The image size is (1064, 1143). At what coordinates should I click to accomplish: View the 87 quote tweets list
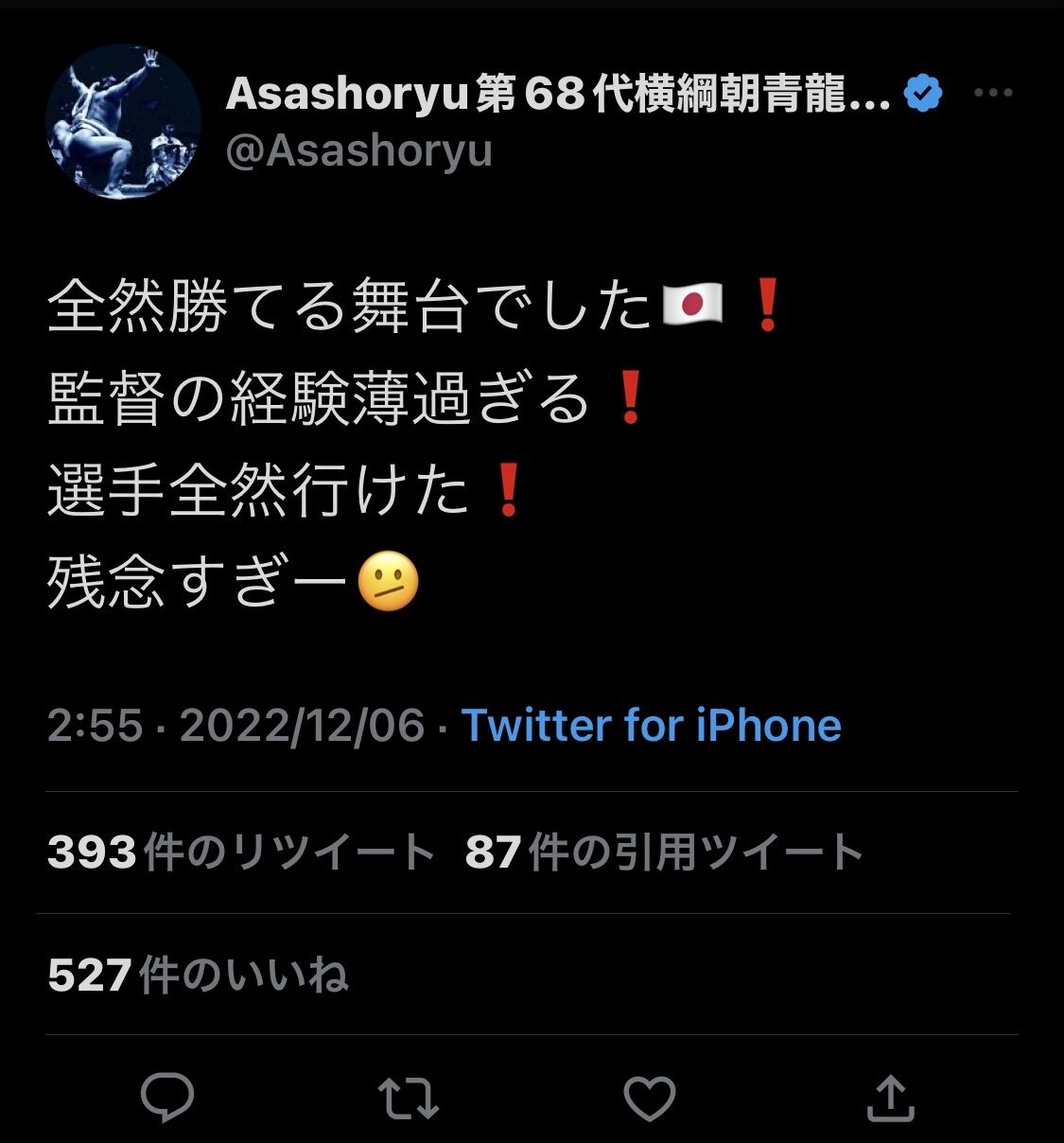(665, 853)
